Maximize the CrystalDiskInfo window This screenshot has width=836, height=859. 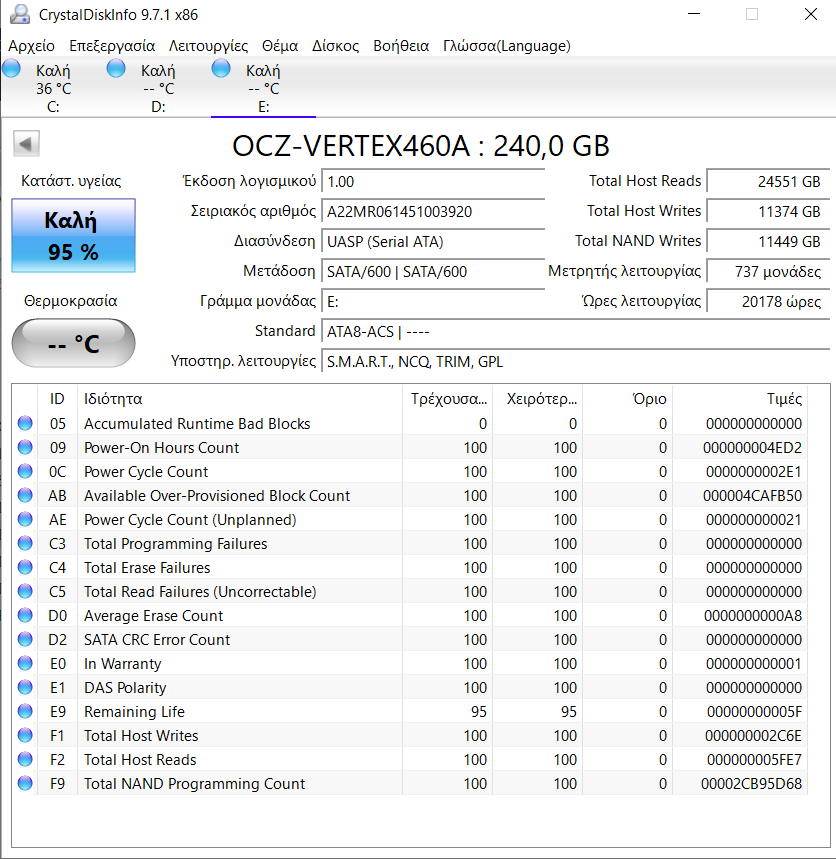point(752,15)
